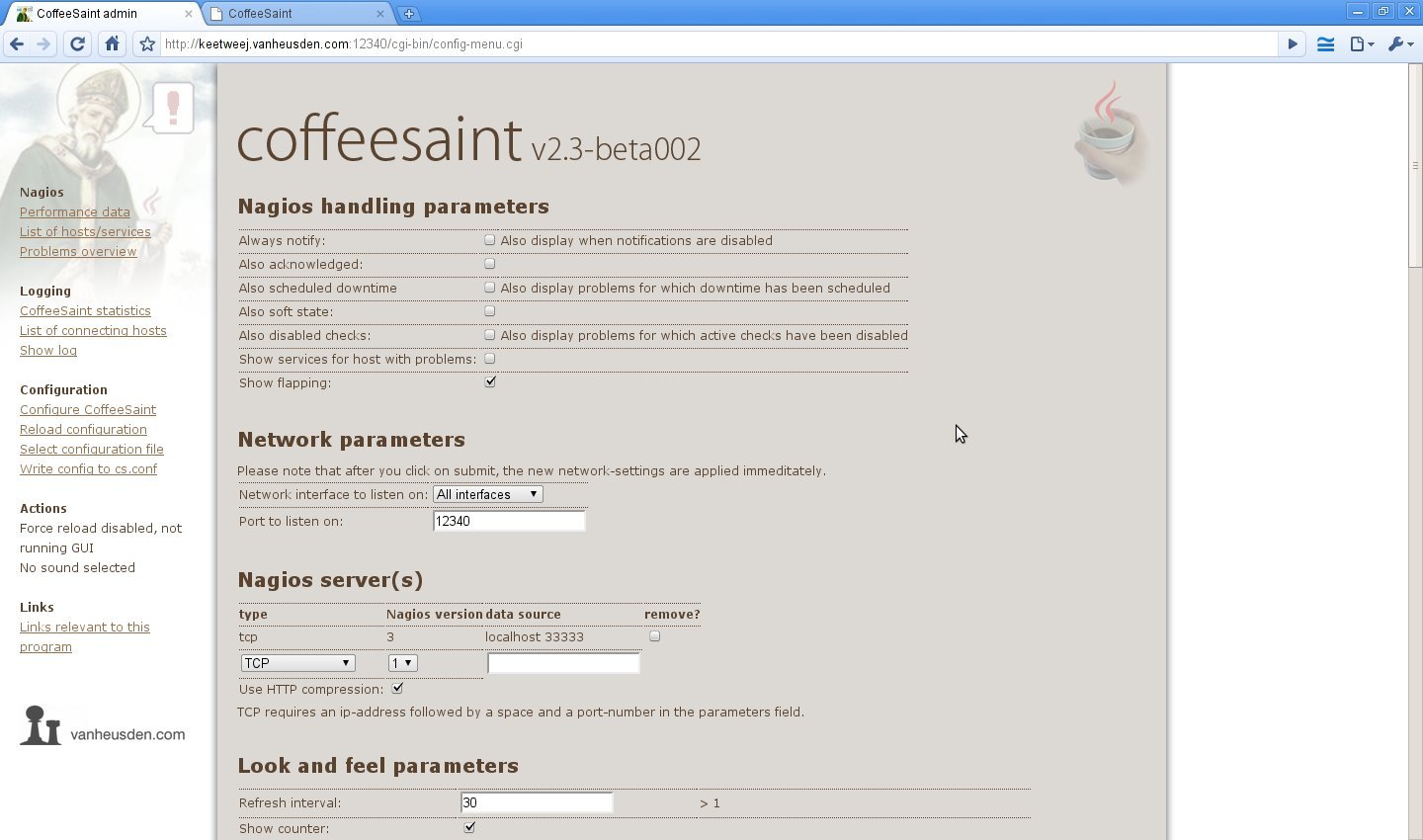The image size is (1423, 840).
Task: Click the 'Nagios handling parameters' heading
Action: (393, 207)
